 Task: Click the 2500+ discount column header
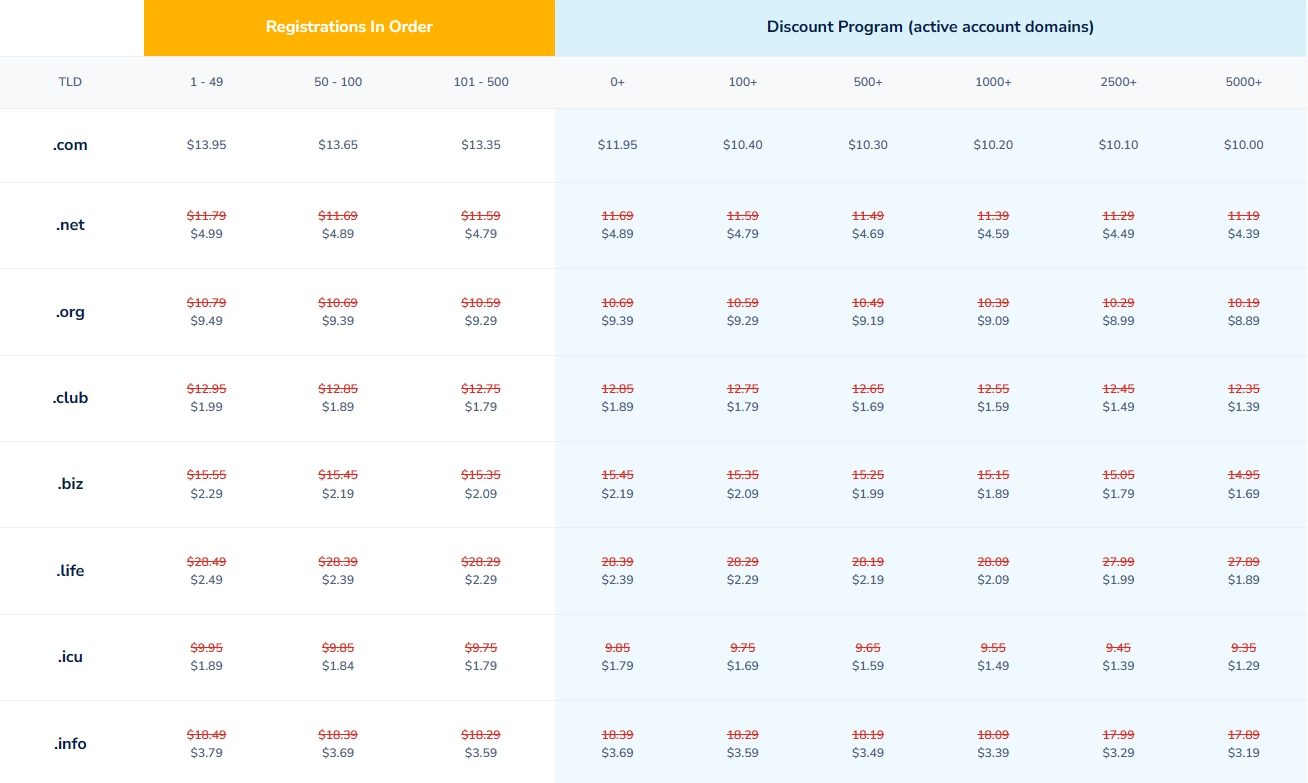pos(1118,82)
